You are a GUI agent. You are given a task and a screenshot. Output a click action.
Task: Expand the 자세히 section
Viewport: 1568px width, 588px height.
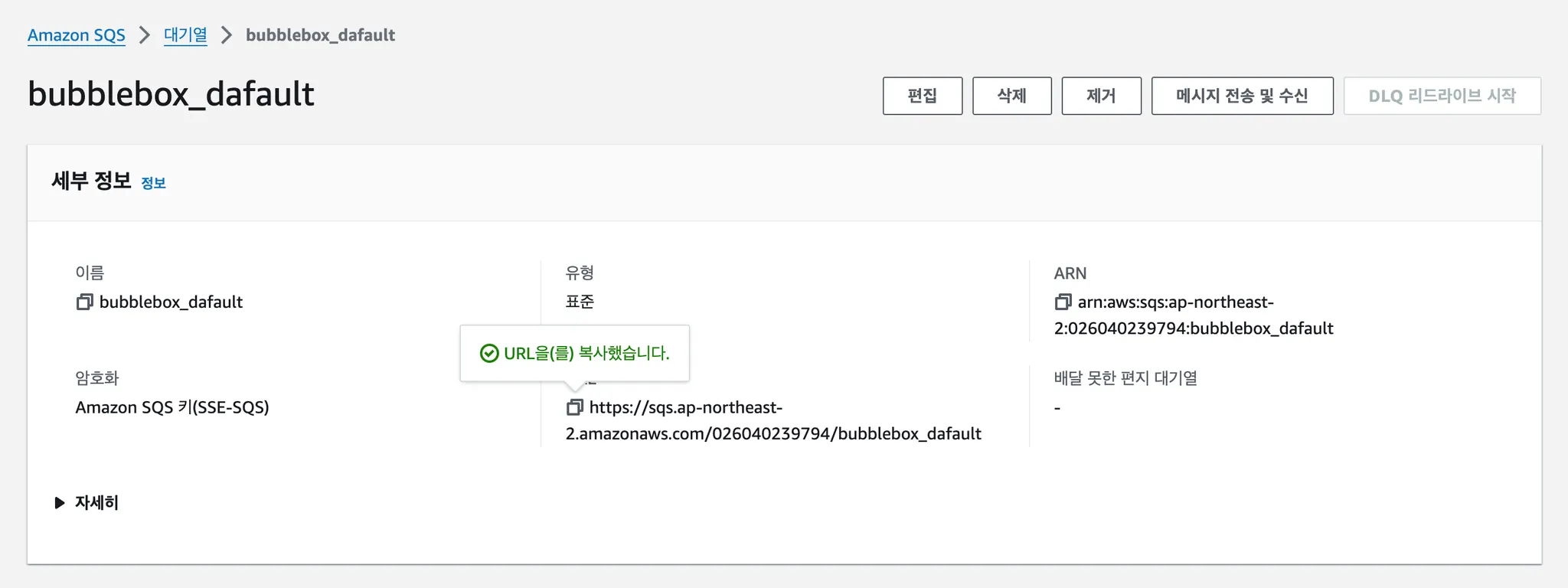click(87, 503)
